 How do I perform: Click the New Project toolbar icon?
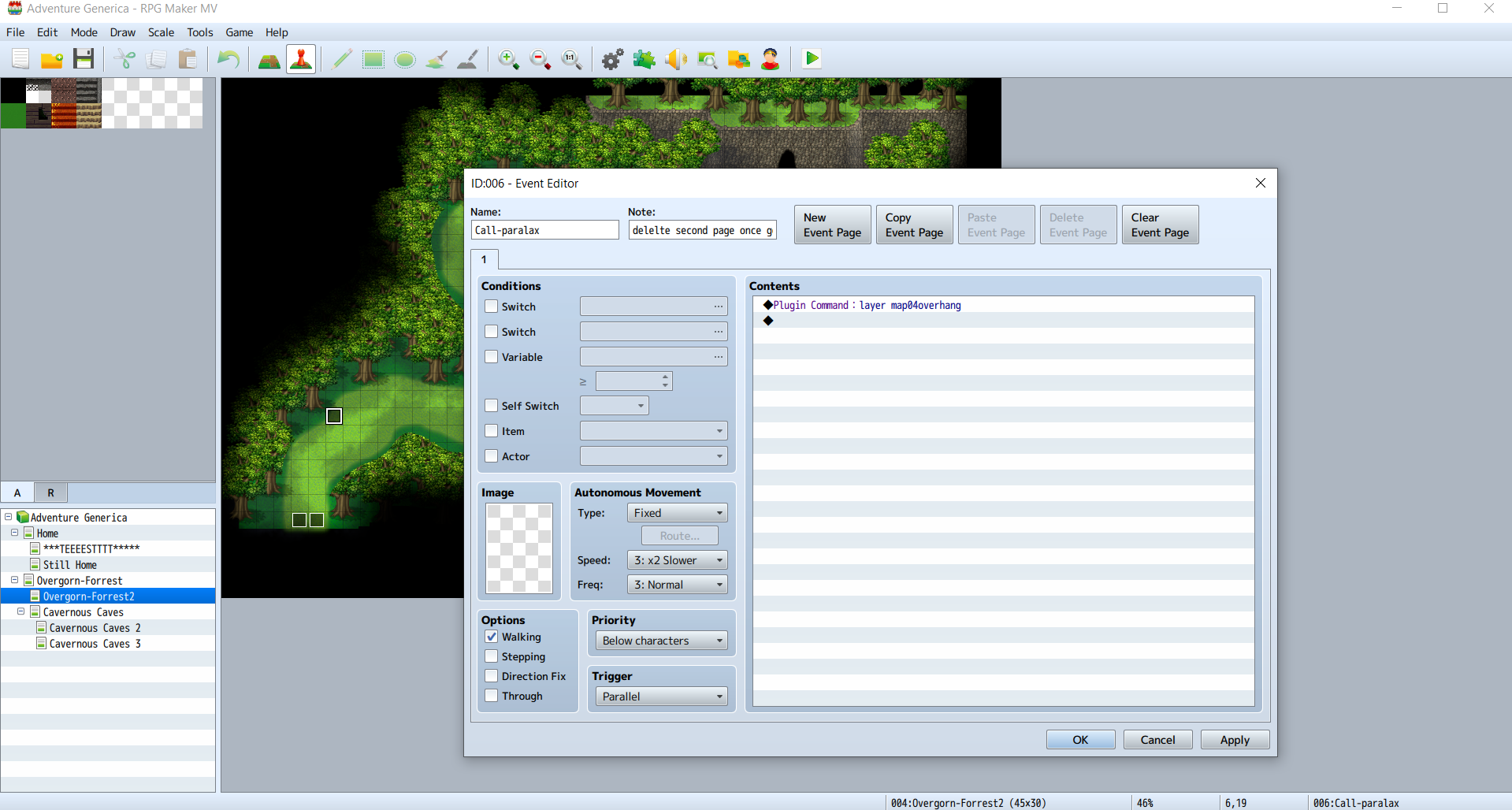pos(20,59)
